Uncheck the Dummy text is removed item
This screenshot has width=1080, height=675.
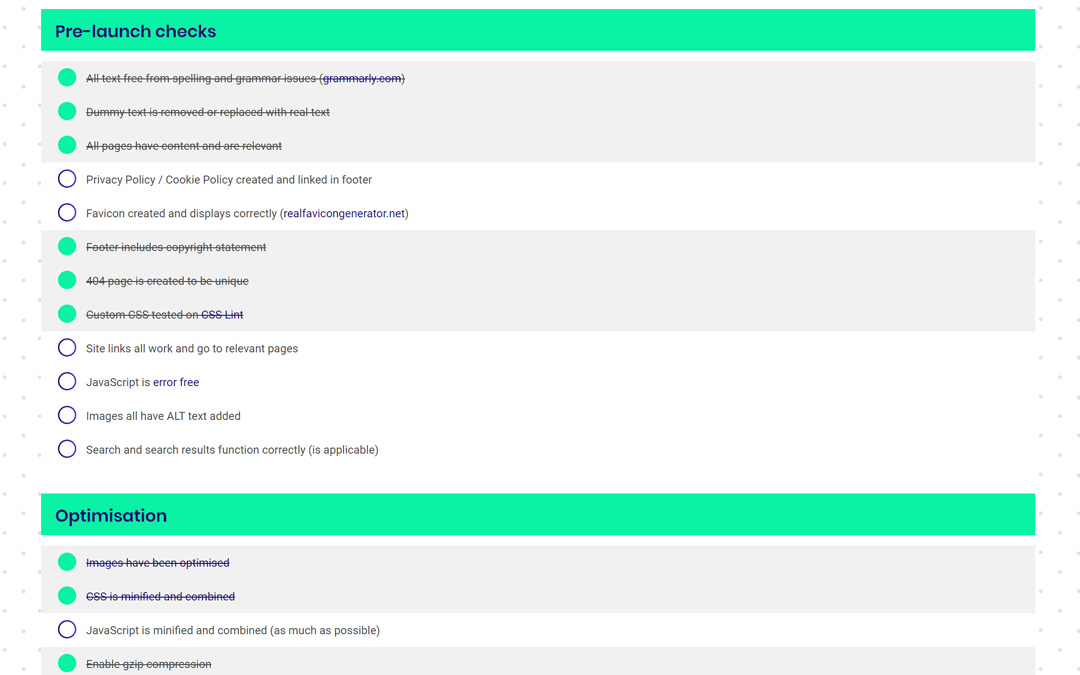pyautogui.click(x=67, y=111)
